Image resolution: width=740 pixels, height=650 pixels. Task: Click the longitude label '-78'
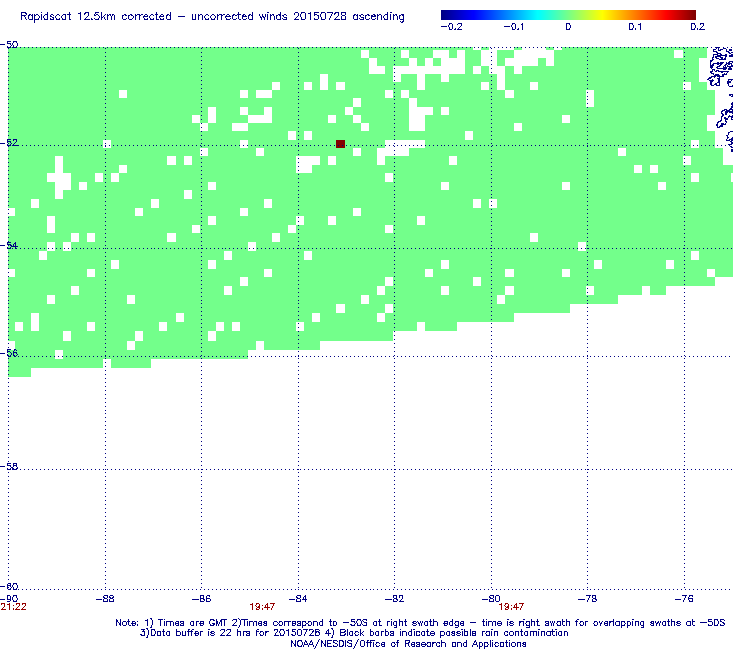588,599
